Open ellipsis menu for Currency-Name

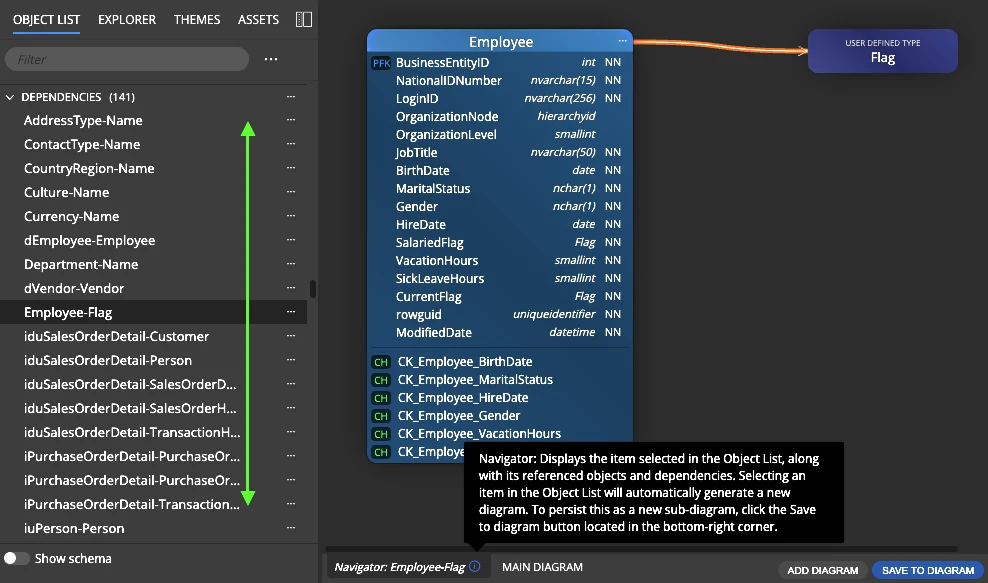point(290,216)
